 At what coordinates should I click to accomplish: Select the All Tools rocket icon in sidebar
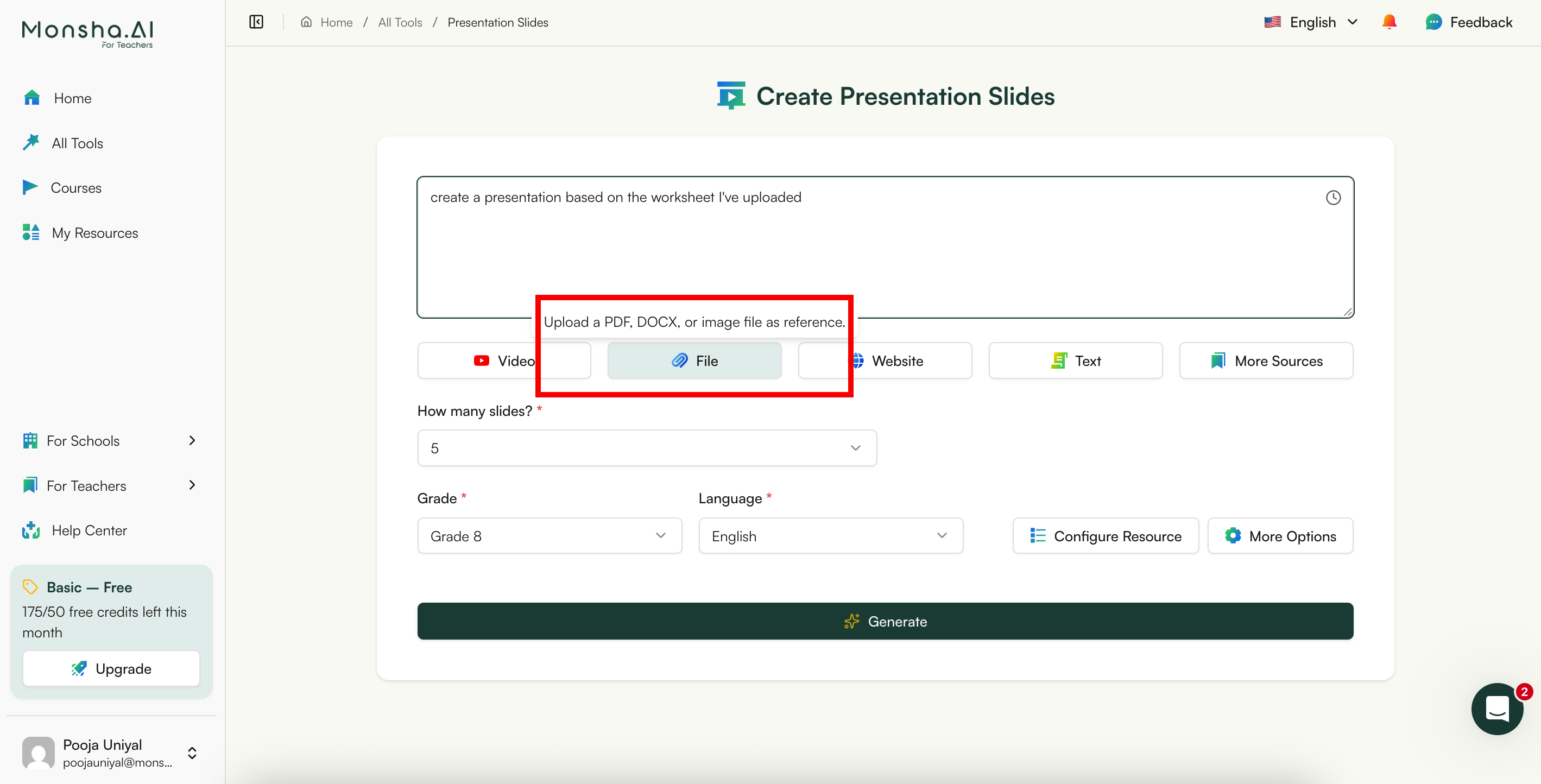30,142
